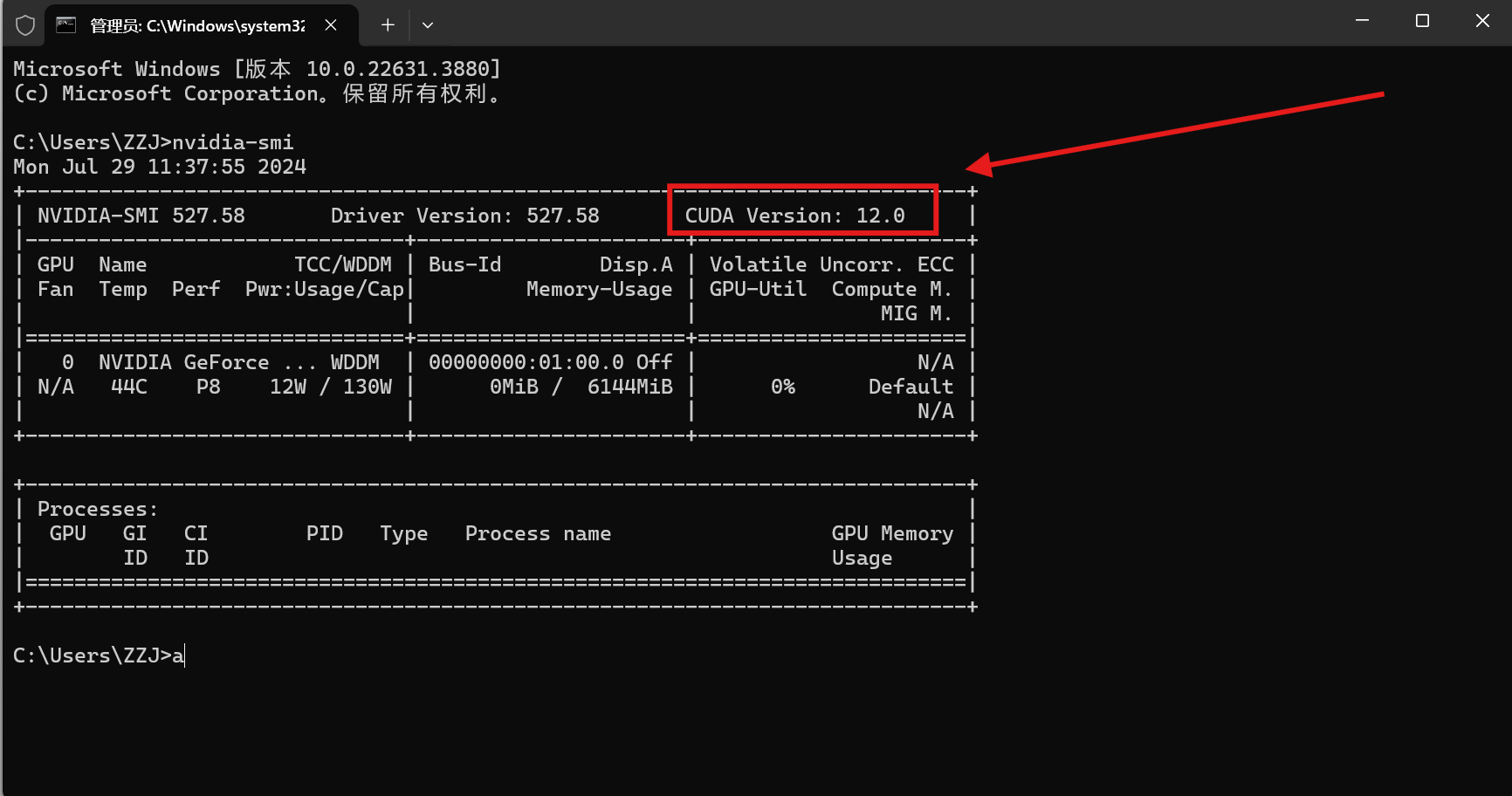The width and height of the screenshot is (1512, 796).
Task: Click the 'Processes:' heading
Action: coord(98,509)
